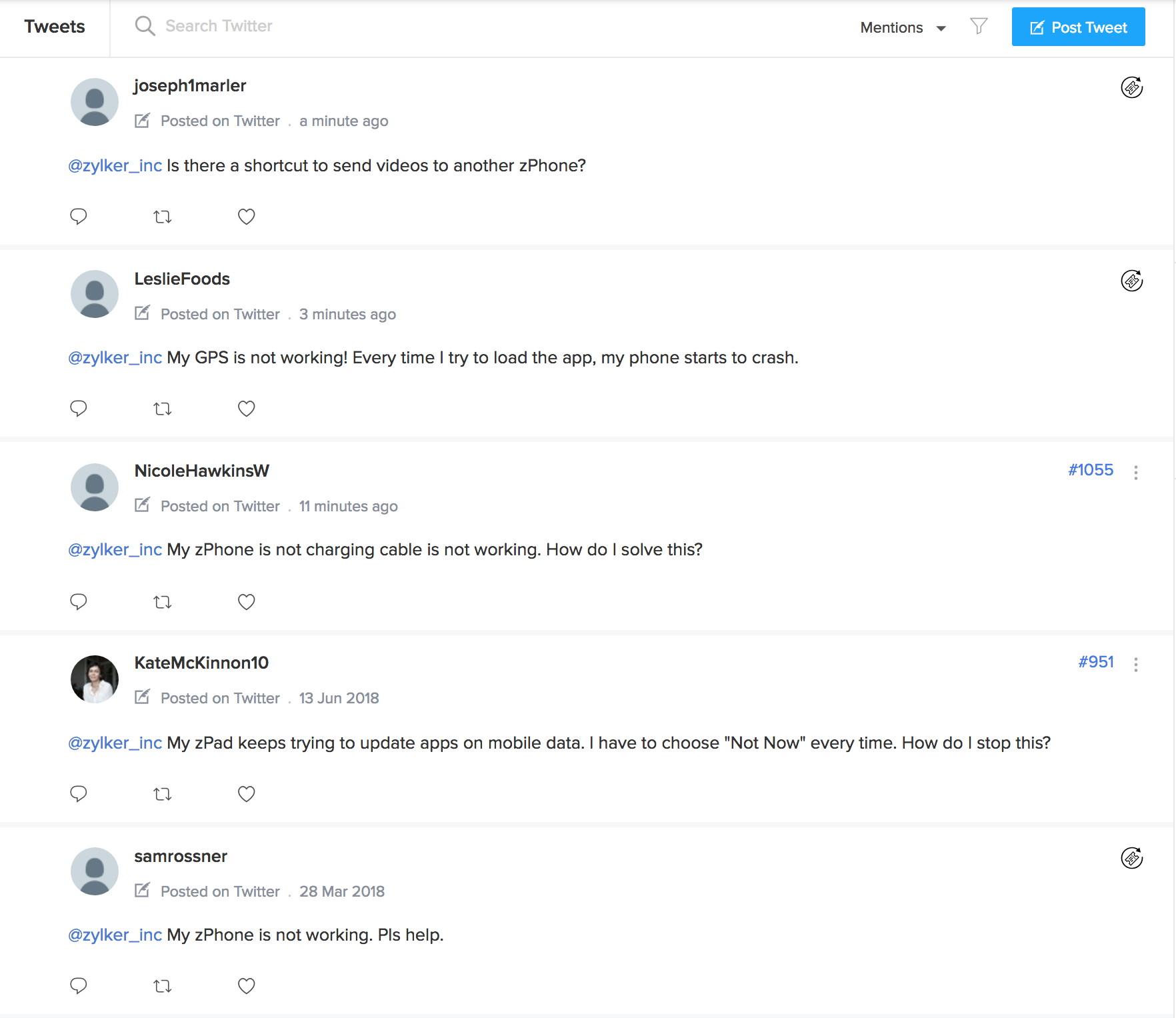This screenshot has height=1018, width=1176.
Task: Open ticket link #951
Action: pos(1096,662)
